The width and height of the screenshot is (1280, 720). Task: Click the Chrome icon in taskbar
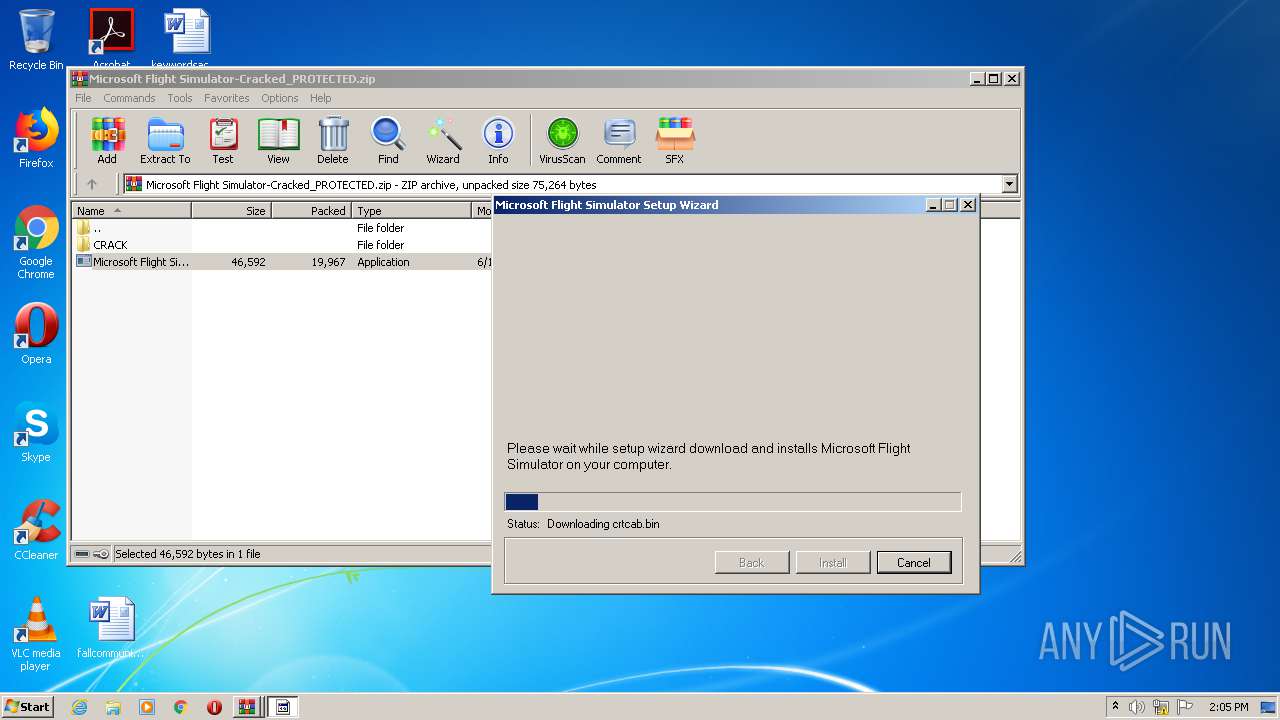click(x=180, y=707)
